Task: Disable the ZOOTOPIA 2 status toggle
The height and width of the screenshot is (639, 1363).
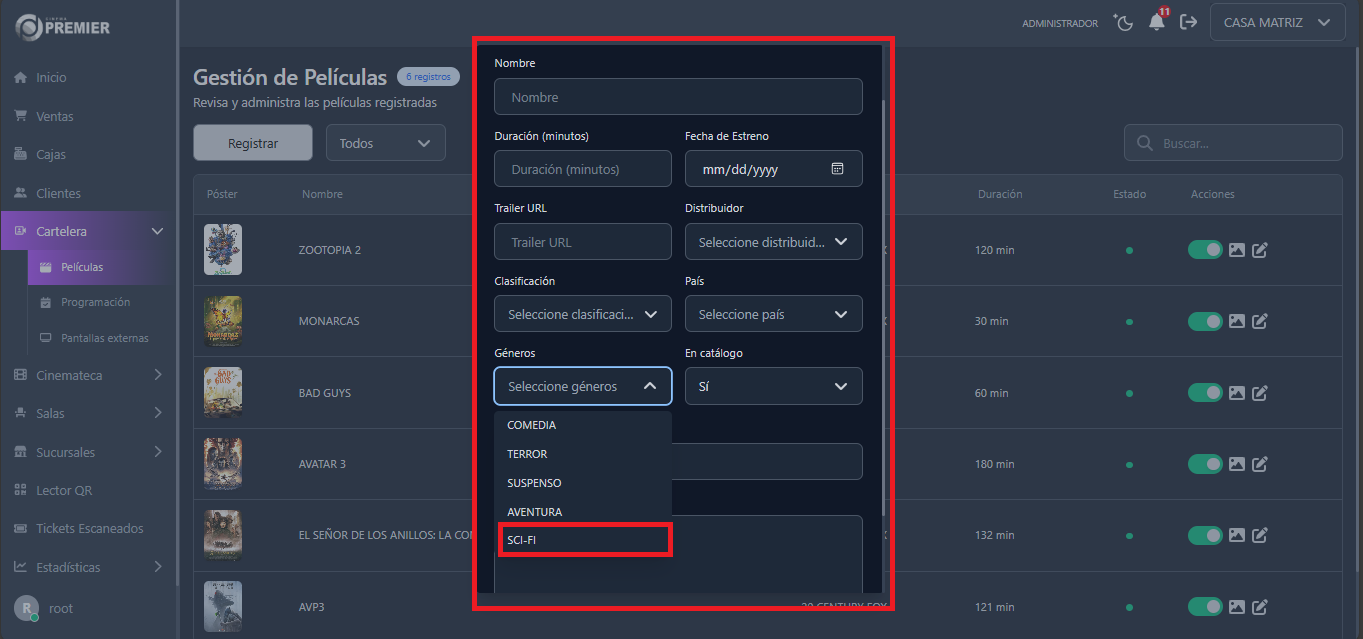Action: click(1205, 250)
